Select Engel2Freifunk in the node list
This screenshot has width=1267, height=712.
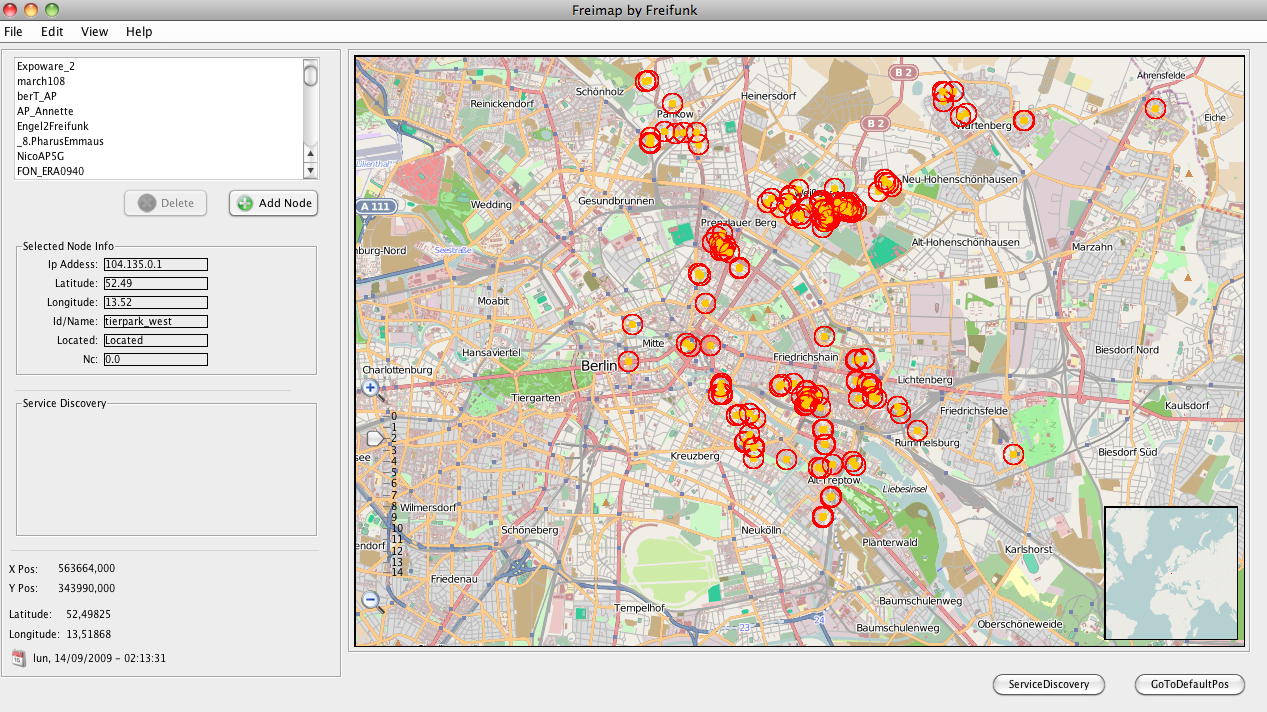point(52,126)
